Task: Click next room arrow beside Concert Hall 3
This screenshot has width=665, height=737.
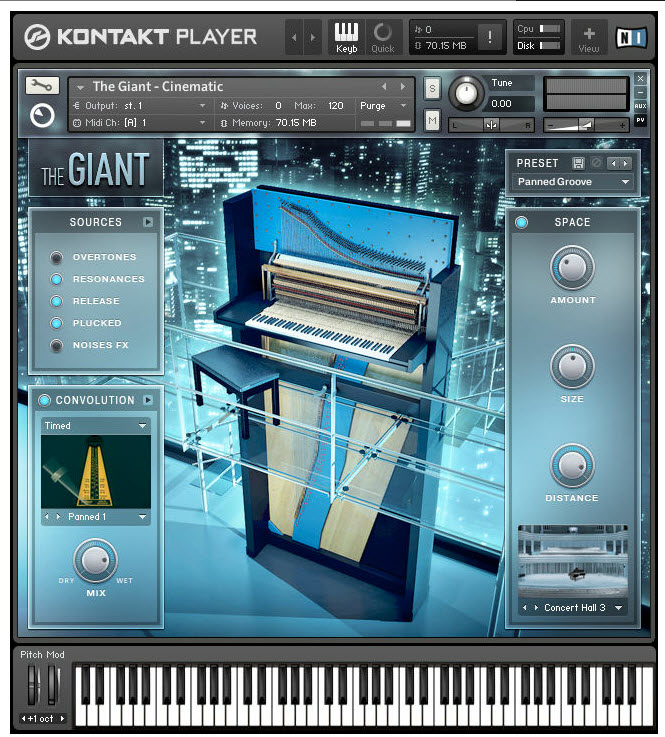Action: [x=536, y=607]
